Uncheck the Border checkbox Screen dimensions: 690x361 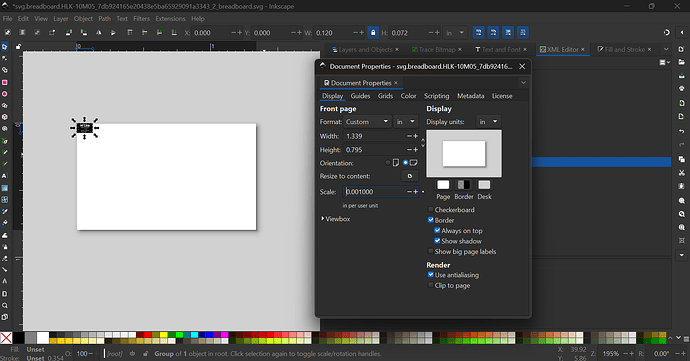pos(431,220)
